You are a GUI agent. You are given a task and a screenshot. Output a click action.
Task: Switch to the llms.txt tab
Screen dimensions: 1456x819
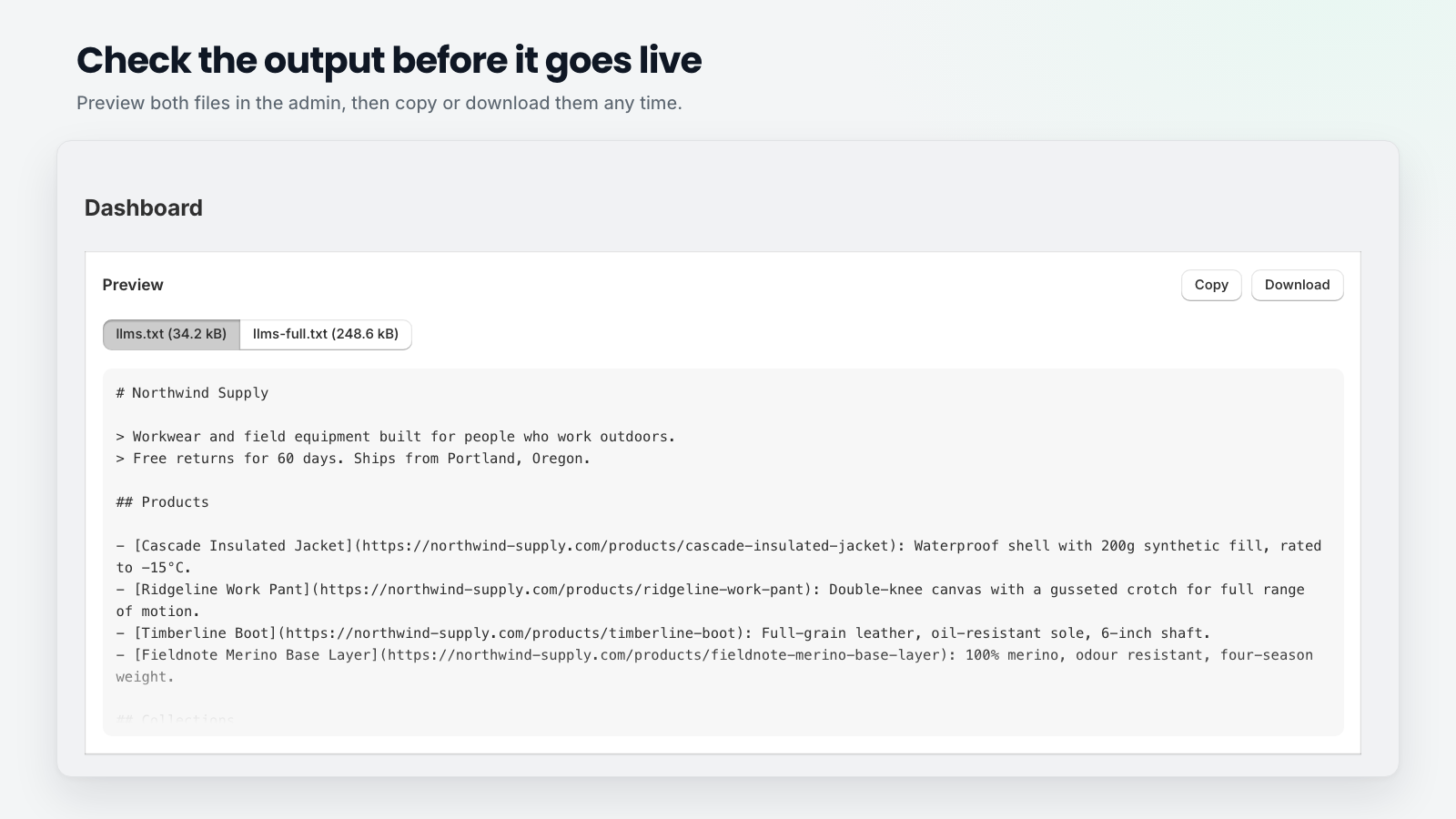(x=171, y=334)
